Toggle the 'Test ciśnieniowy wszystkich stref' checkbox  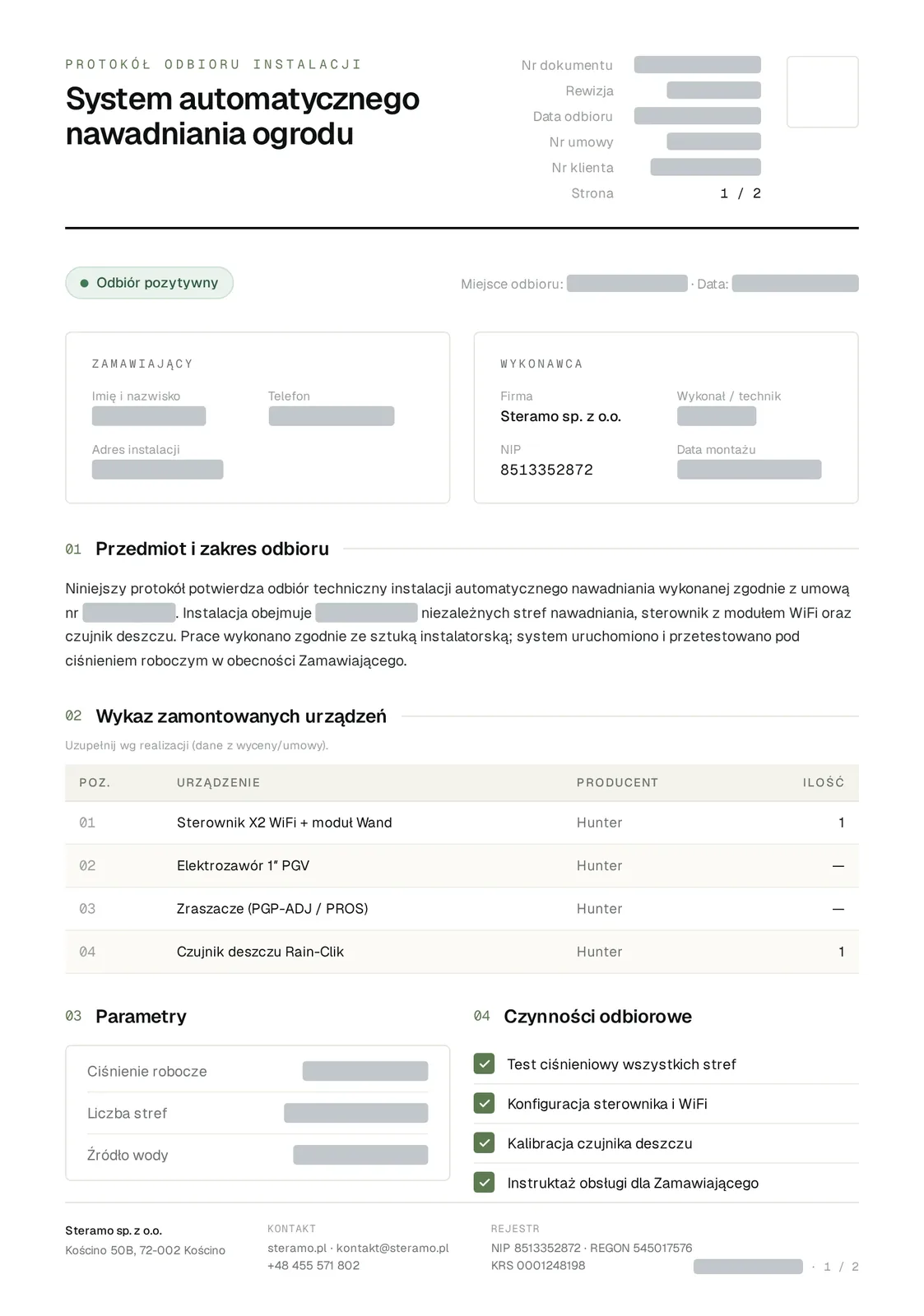[x=484, y=1063]
